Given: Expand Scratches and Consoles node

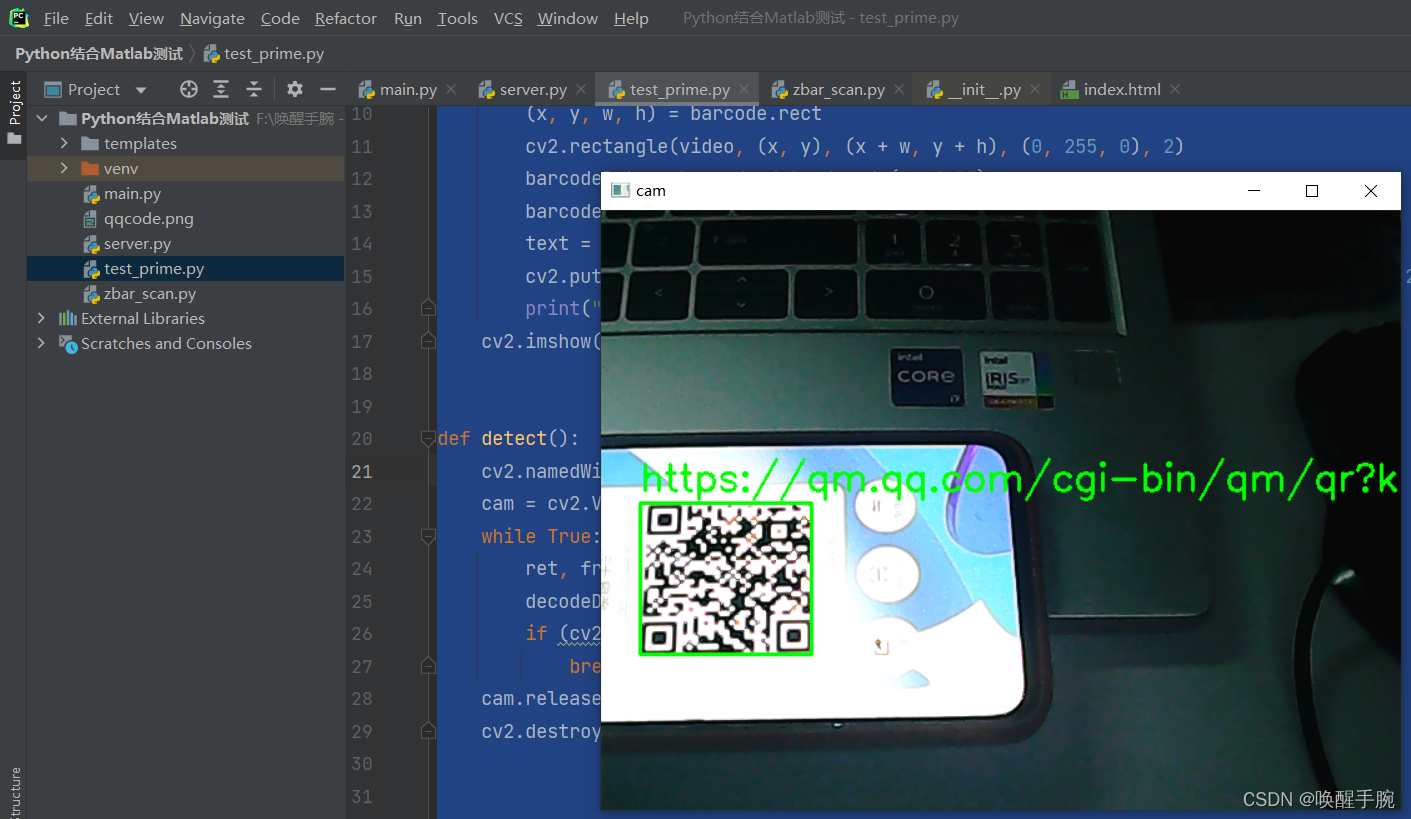Looking at the screenshot, I should click(x=41, y=344).
